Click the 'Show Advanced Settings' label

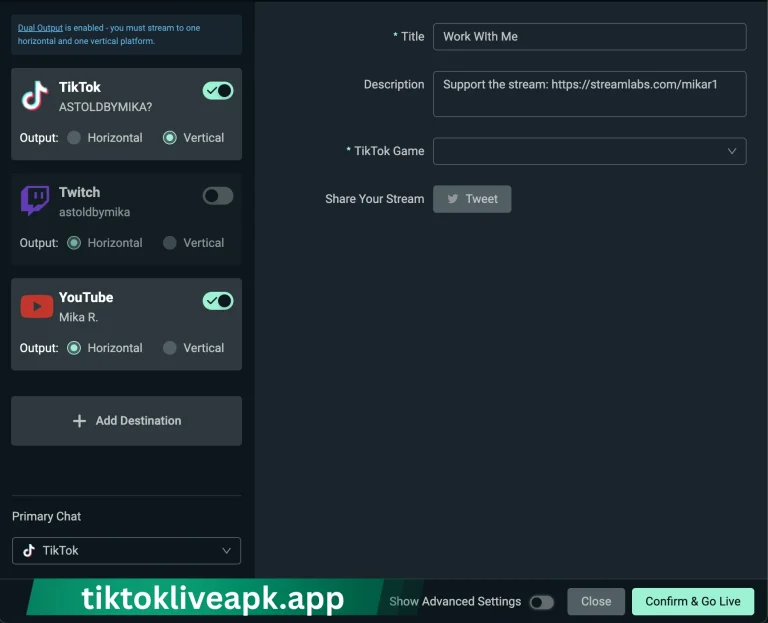pyautogui.click(x=455, y=601)
